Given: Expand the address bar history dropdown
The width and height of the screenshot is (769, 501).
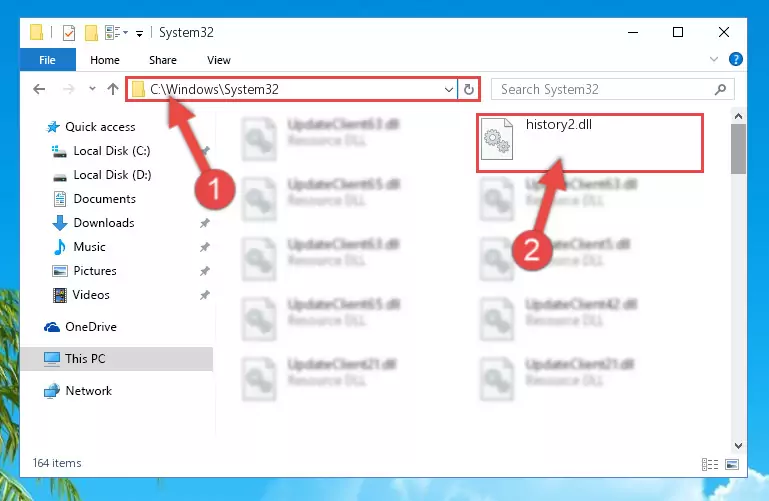Looking at the screenshot, I should [x=448, y=89].
